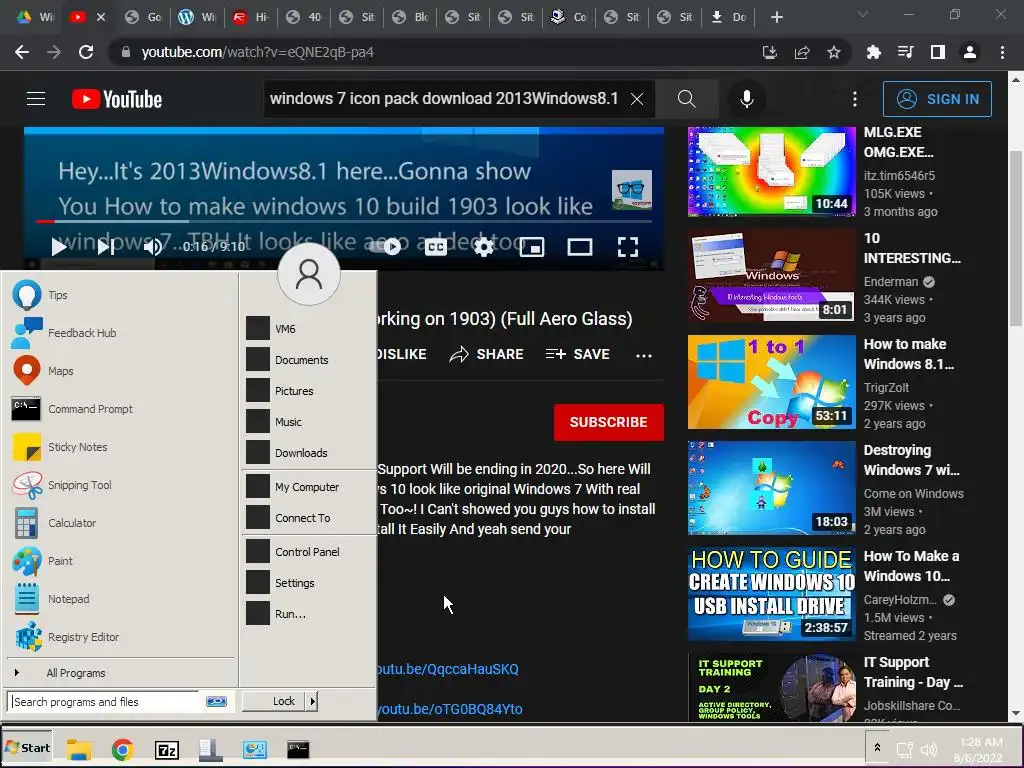
Task: Launch Feedback Hub from Start menu
Action: [121, 333]
